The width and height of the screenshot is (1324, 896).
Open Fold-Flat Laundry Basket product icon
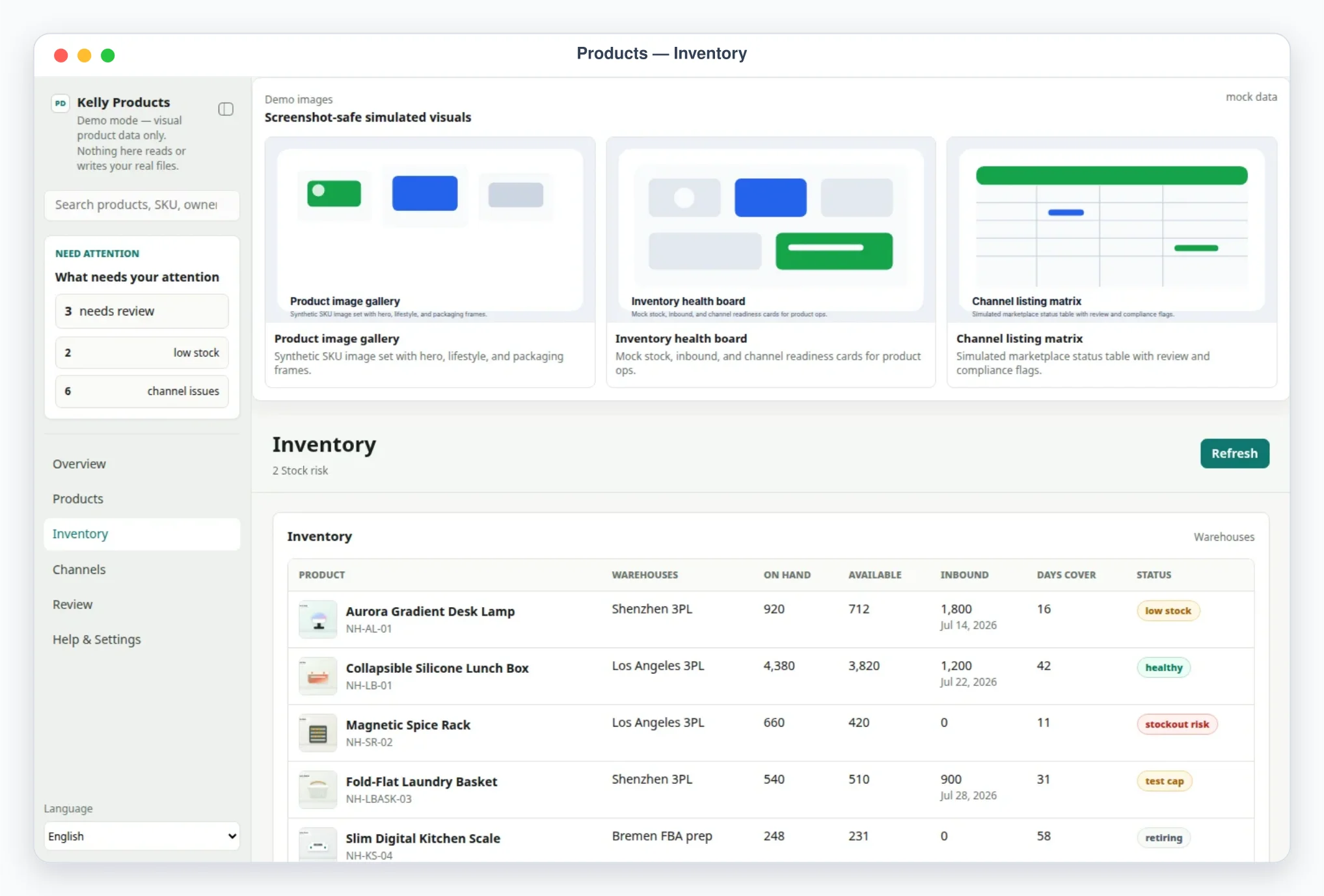(318, 789)
